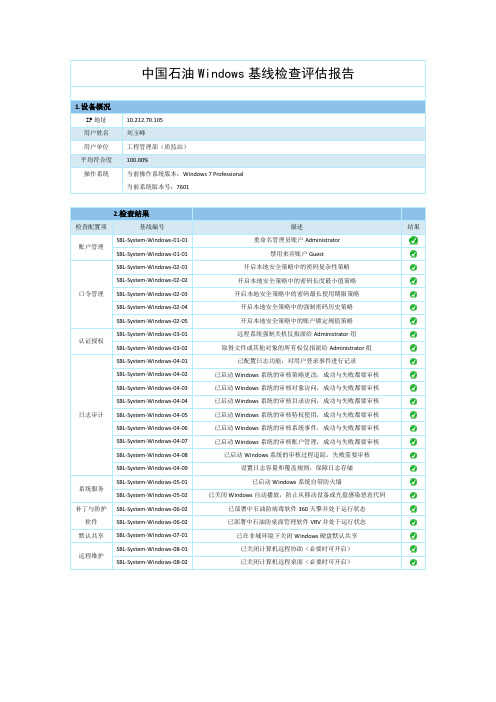The width and height of the screenshot is (496, 702).
Task: Click baseline code SBL-System-Windows-08-02
Action: [x=152, y=562]
